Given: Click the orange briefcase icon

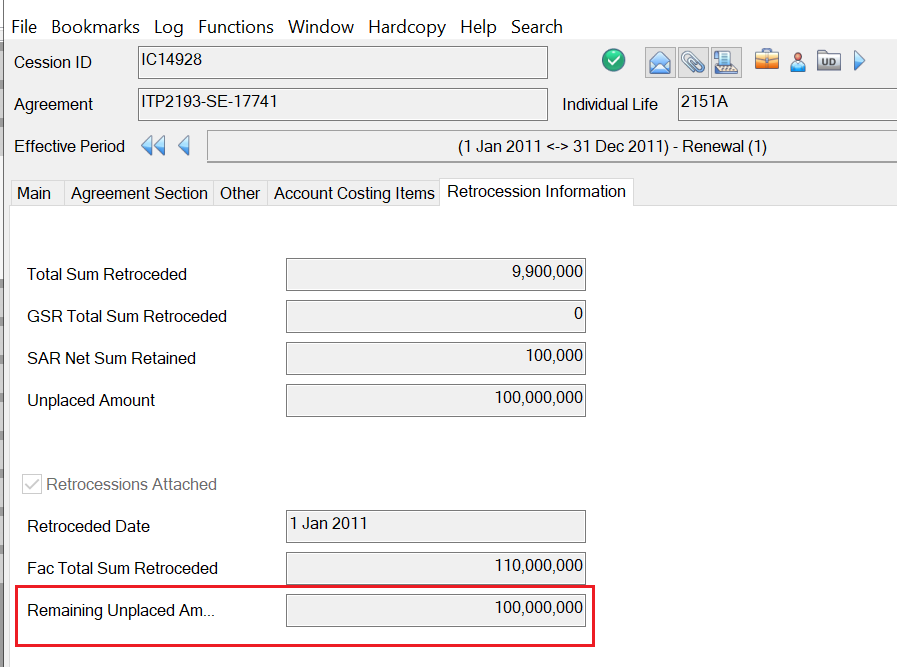Looking at the screenshot, I should click(767, 61).
